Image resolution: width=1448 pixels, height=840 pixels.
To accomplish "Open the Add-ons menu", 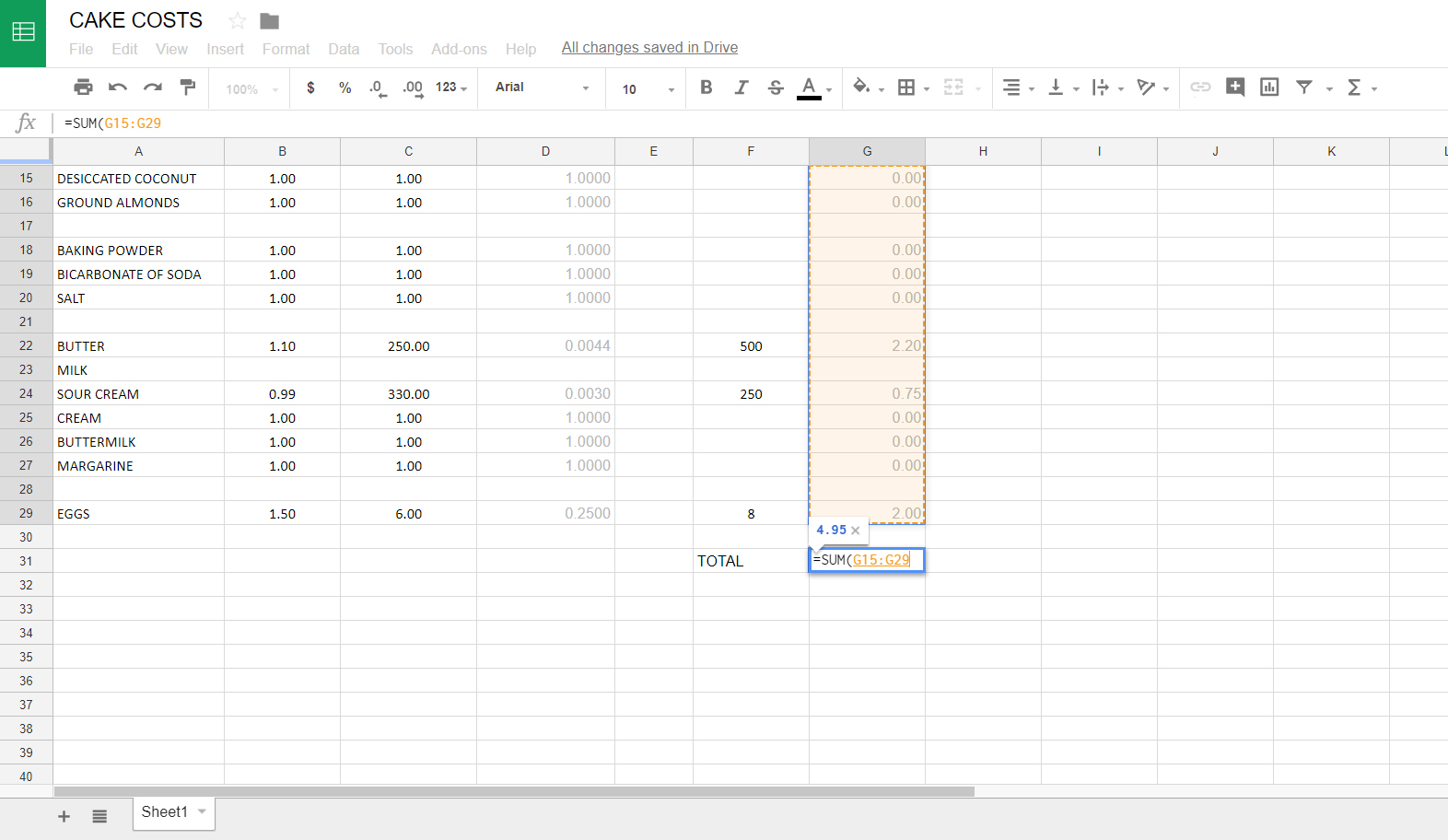I will coord(459,49).
